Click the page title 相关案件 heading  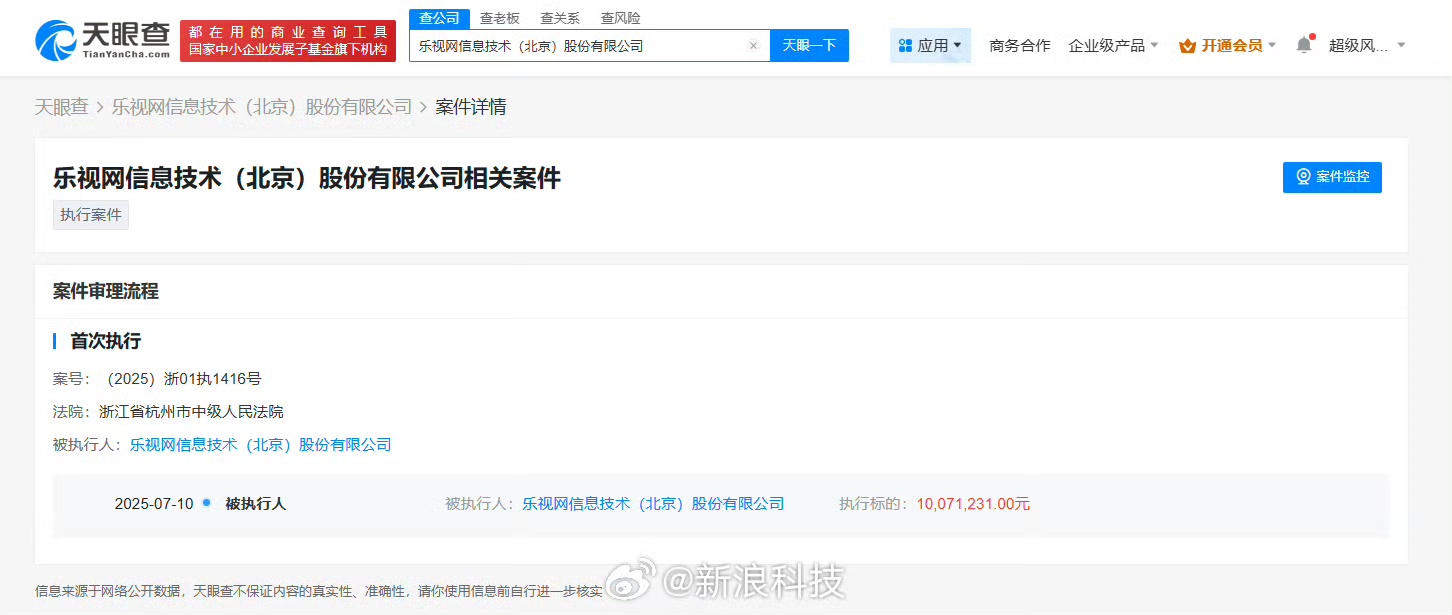pos(307,178)
